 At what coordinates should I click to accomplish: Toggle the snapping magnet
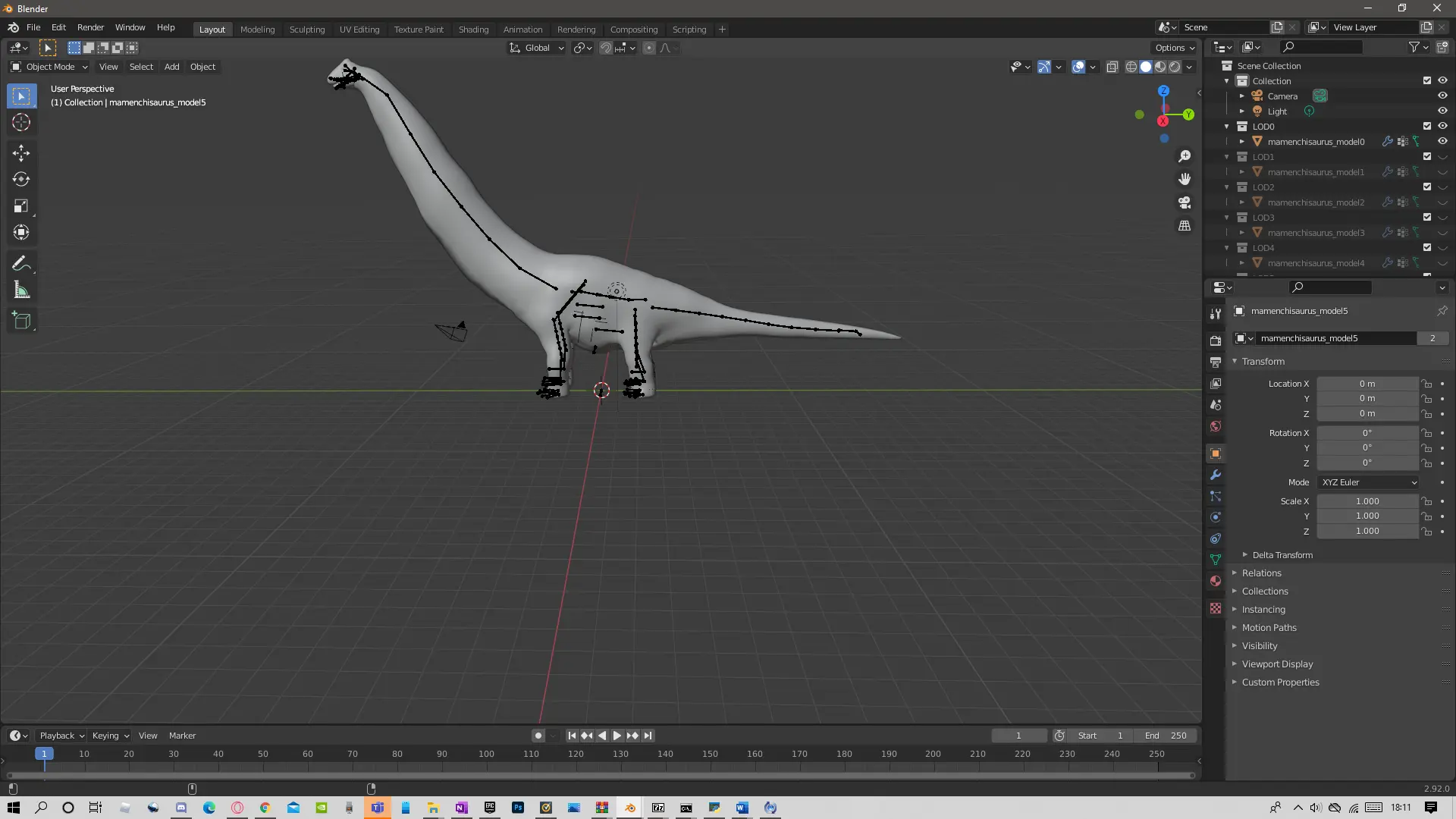[605, 48]
